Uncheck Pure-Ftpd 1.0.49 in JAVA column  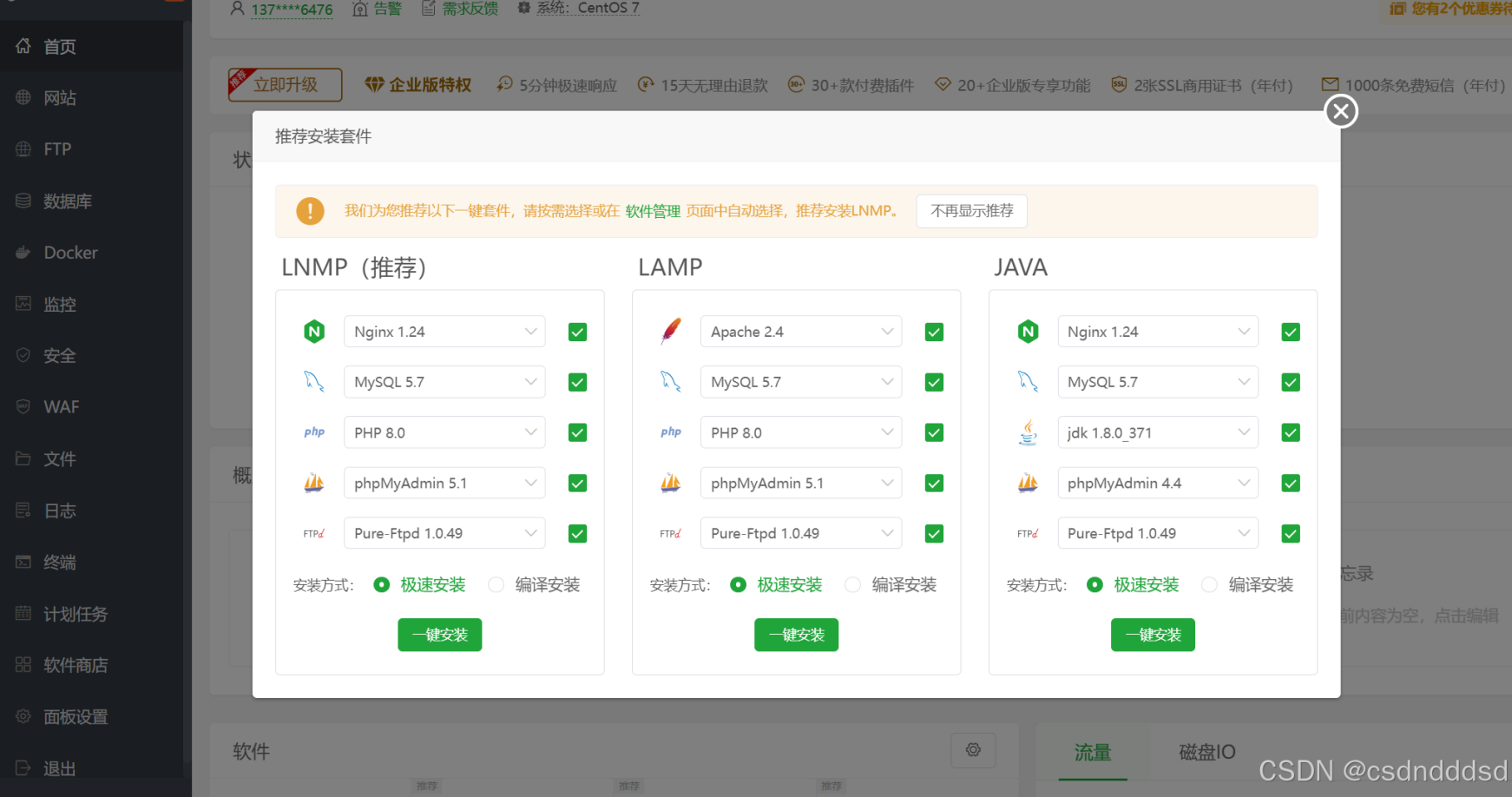click(1291, 533)
